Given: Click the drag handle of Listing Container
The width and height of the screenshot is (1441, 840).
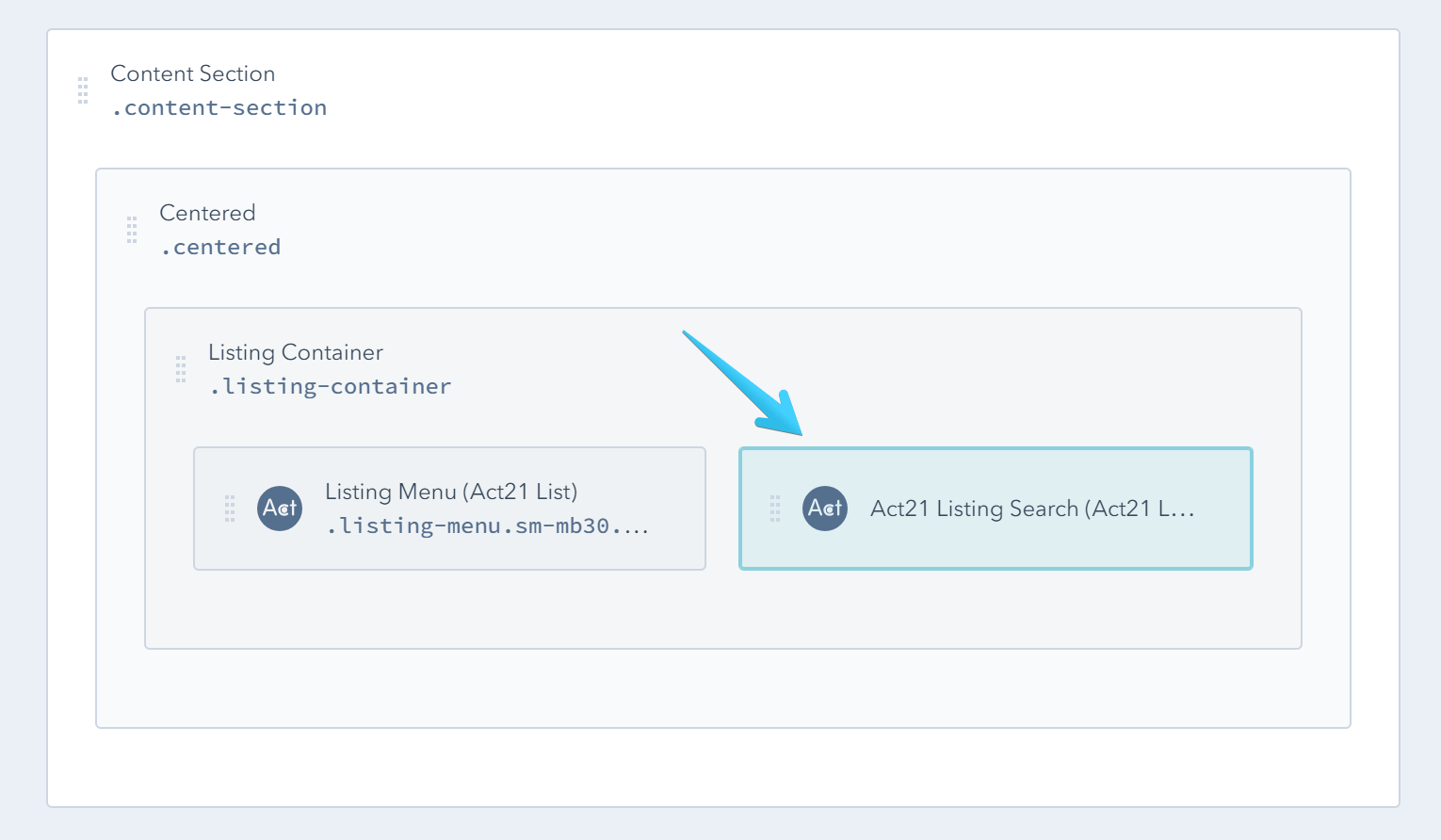Looking at the screenshot, I should tap(181, 369).
